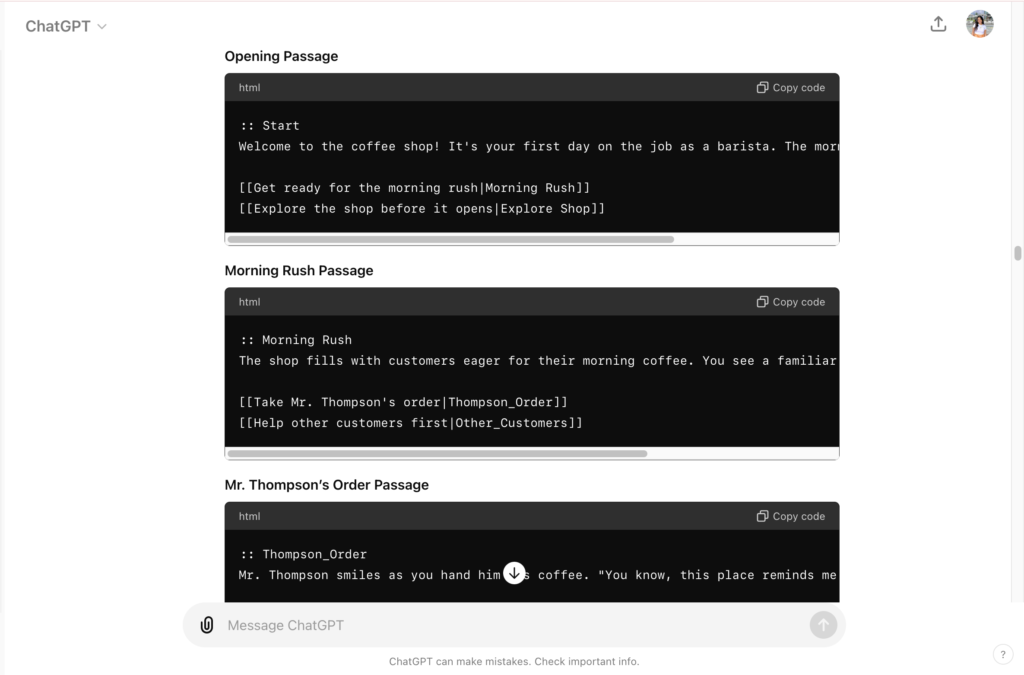Copy code of Mr. Thompson's Order block
The image size is (1024, 675).
(791, 517)
